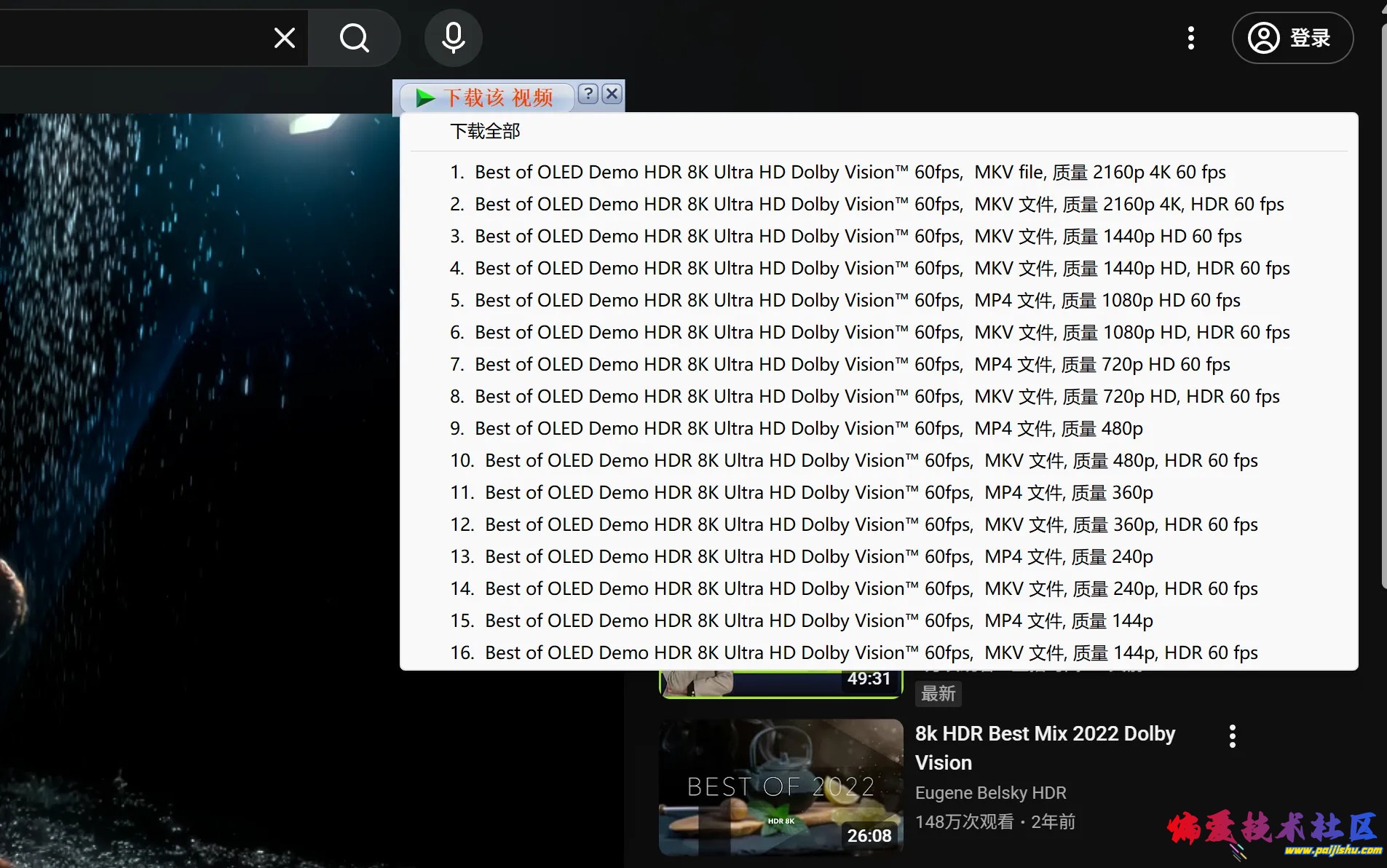
Task: Pick MP4 1080p HD 60 fps download
Action: click(x=845, y=301)
